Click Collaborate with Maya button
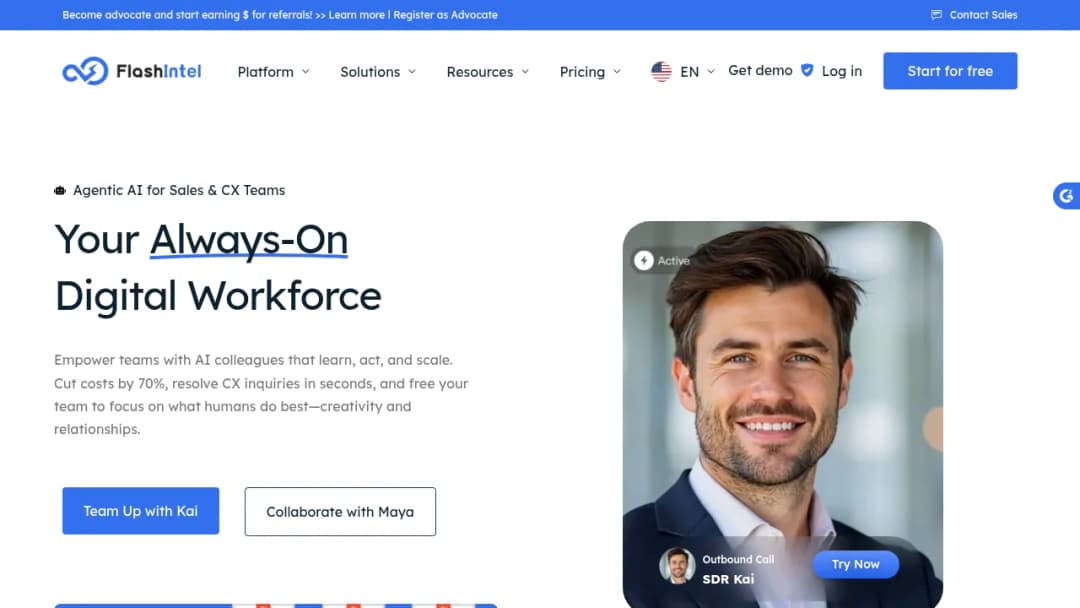Image resolution: width=1080 pixels, height=608 pixels. pos(340,512)
